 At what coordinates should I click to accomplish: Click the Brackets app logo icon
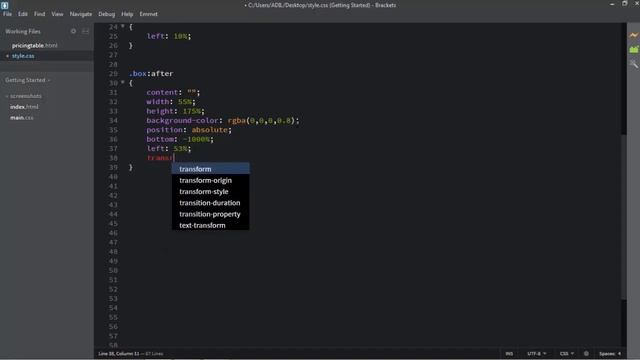tap(4, 5)
